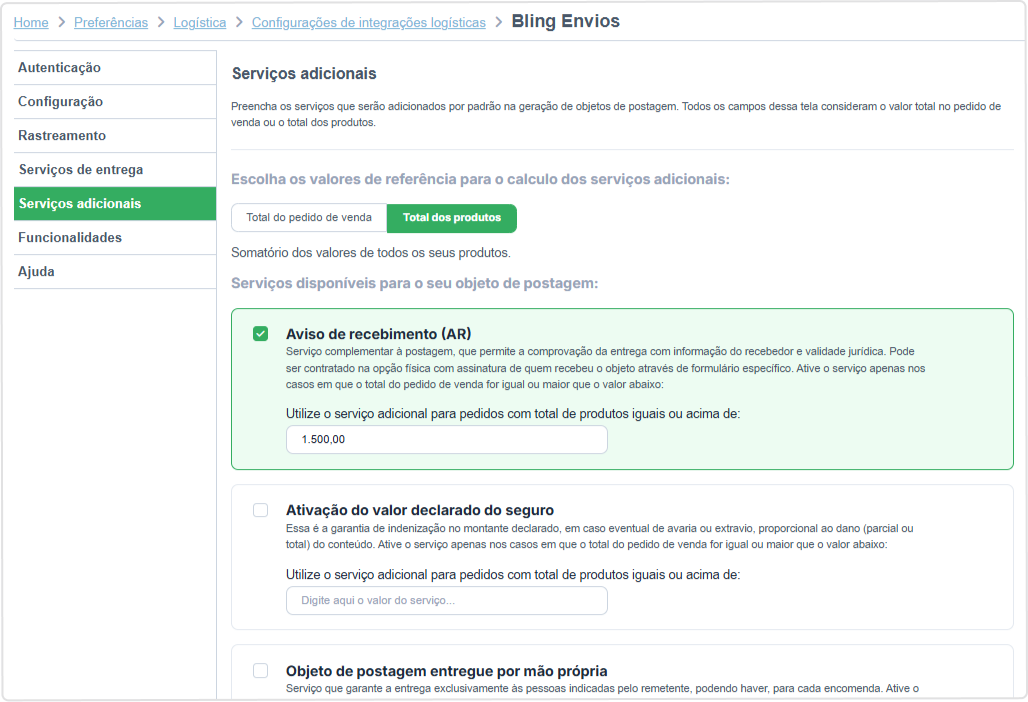Open the Configuração sidebar item
The width and height of the screenshot is (1028, 702).
click(x=115, y=102)
